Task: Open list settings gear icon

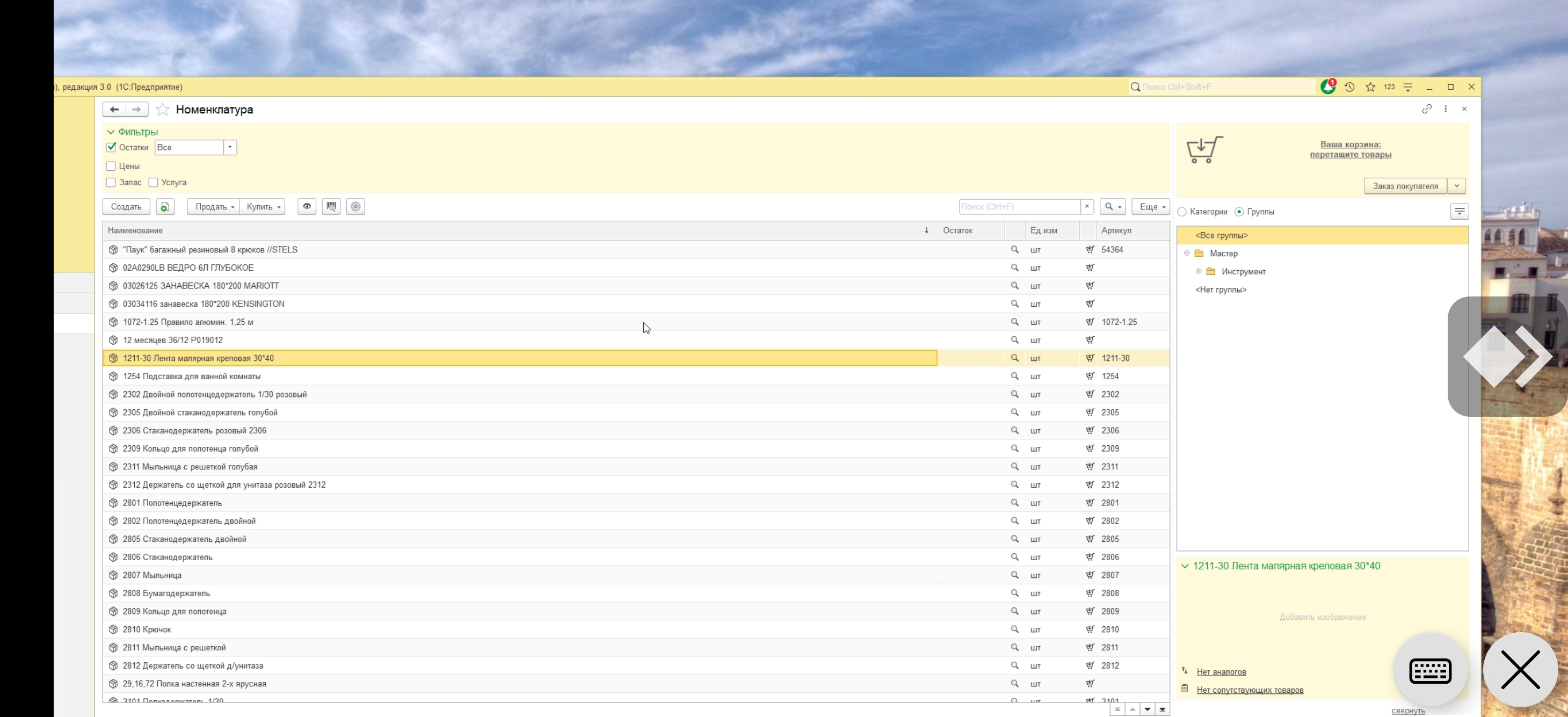Action: coord(355,206)
